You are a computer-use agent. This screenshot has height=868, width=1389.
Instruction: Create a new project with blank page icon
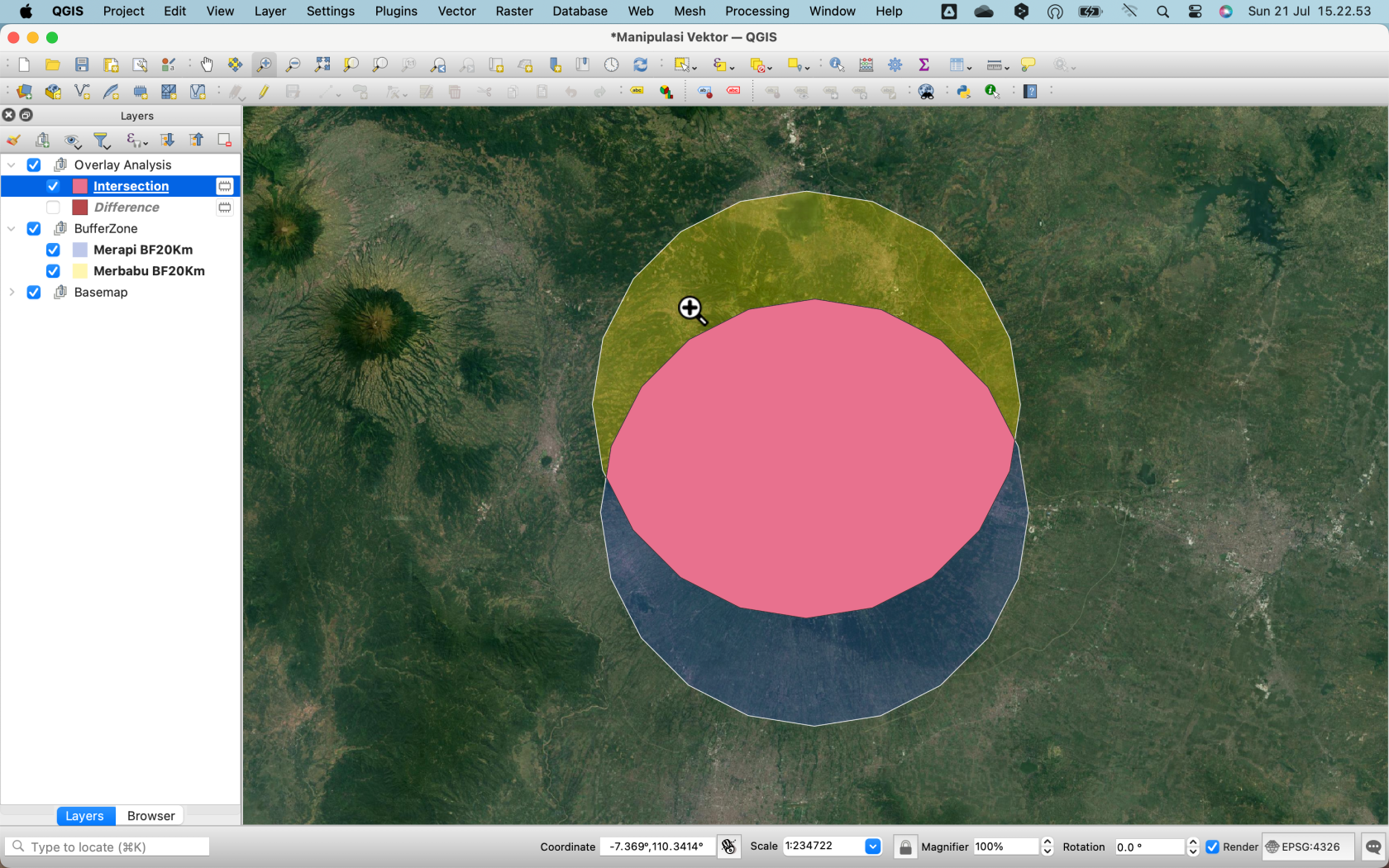(x=24, y=64)
